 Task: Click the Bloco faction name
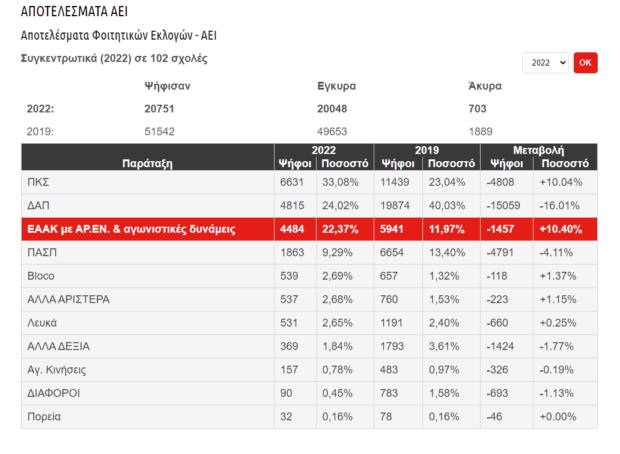pos(41,276)
